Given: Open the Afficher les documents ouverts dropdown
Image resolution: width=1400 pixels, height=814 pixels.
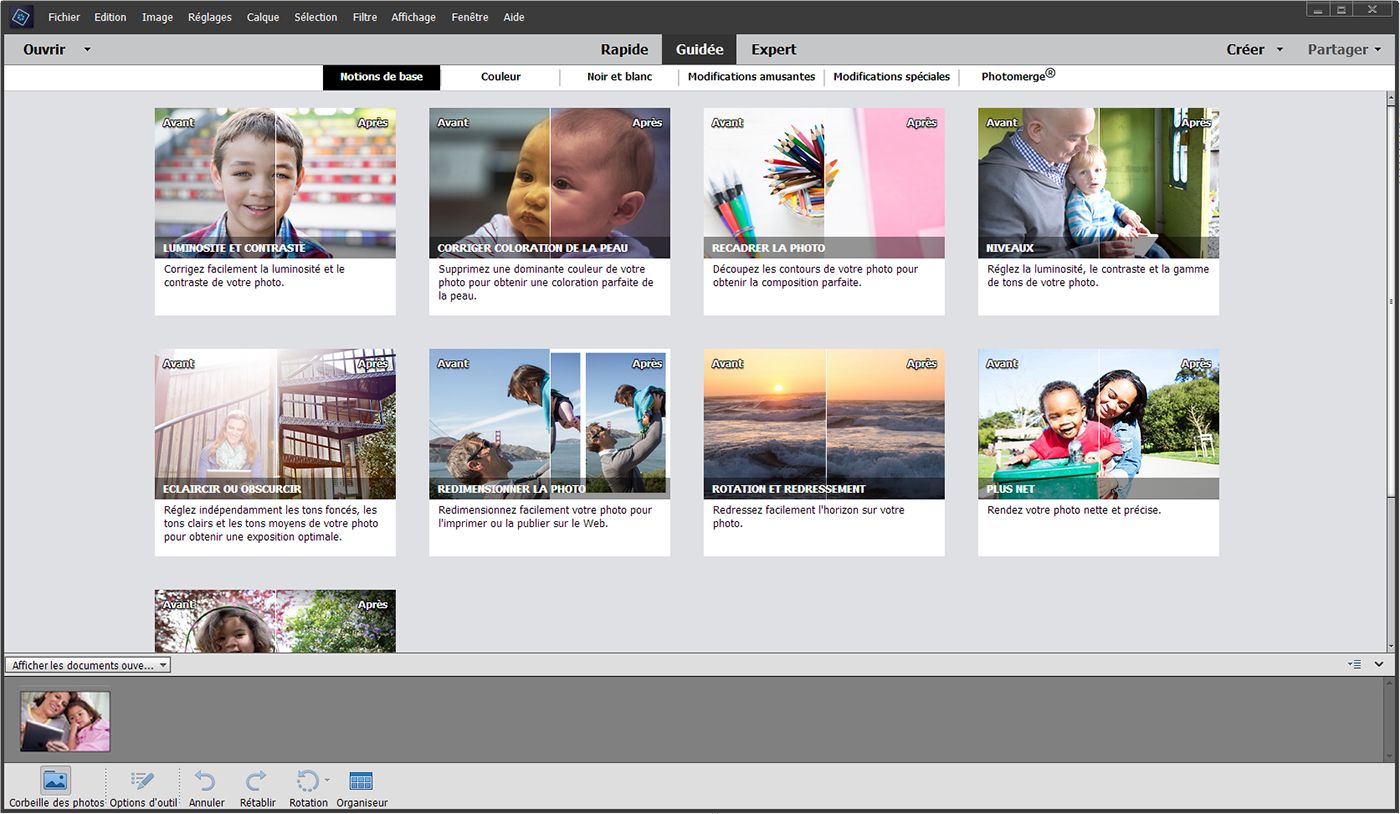Looking at the screenshot, I should coord(88,665).
